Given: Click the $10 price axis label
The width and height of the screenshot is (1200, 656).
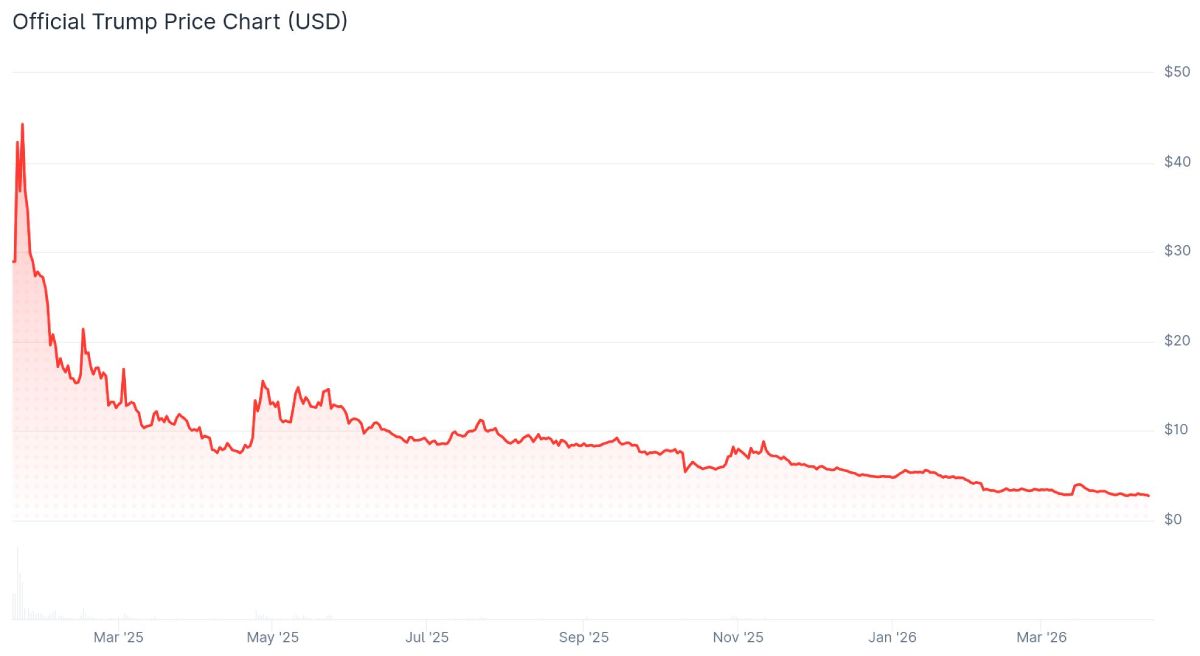Looking at the screenshot, I should tap(1176, 430).
